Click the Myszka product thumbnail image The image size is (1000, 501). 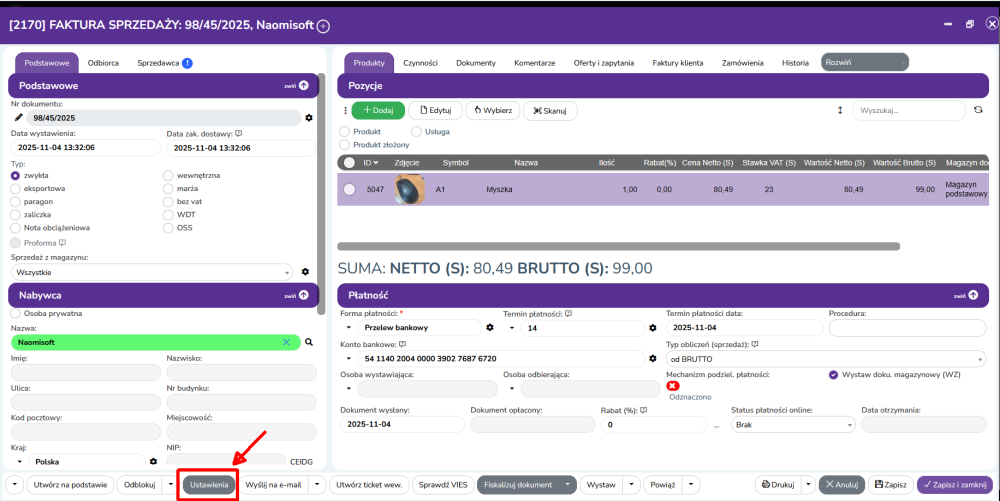[409, 188]
